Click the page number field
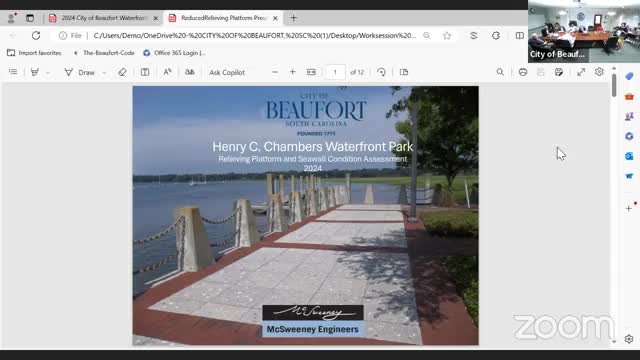Viewport: 640px width, 360px height. pyautogui.click(x=335, y=72)
